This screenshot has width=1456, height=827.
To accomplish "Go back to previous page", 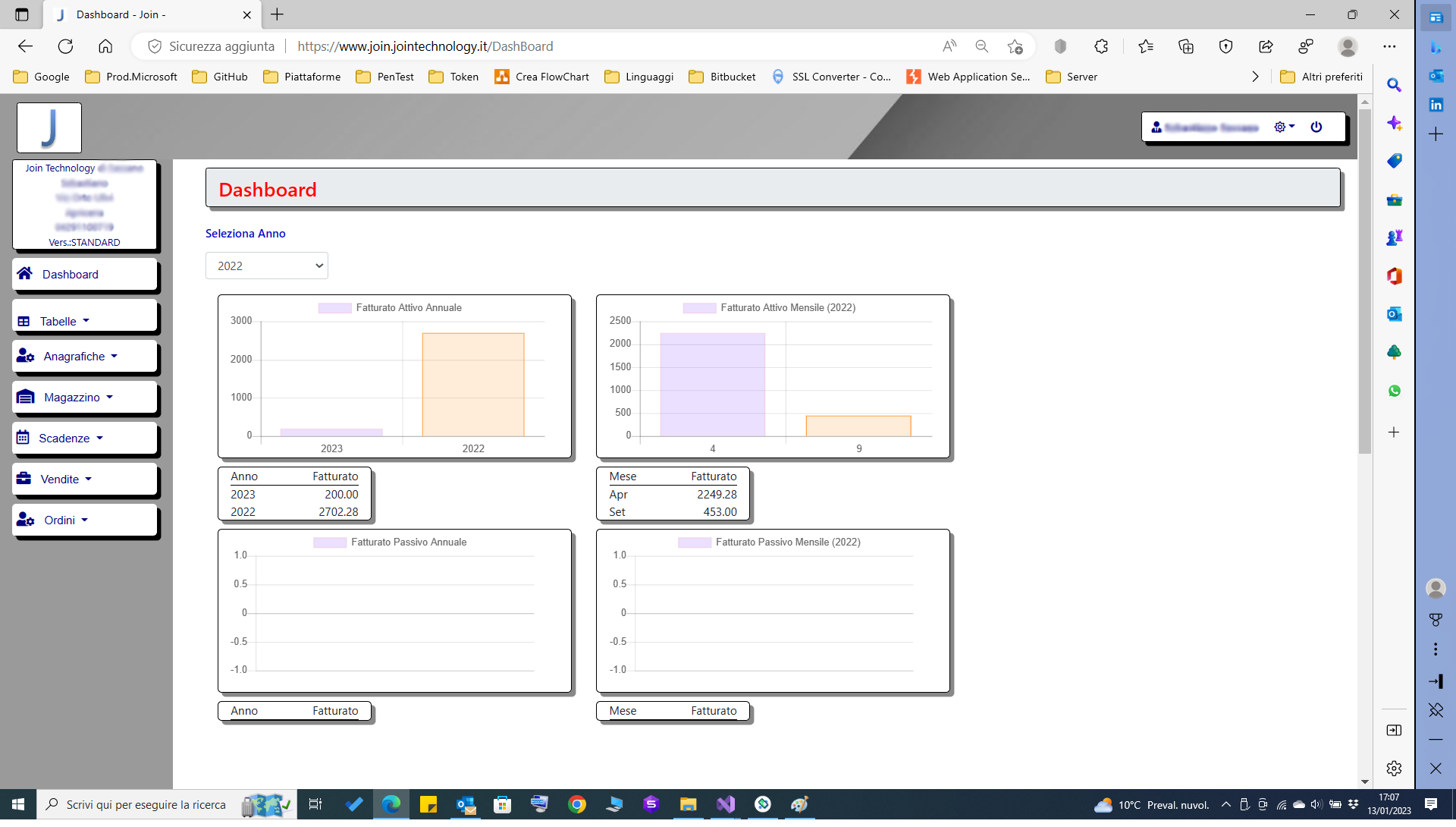I will pos(25,46).
